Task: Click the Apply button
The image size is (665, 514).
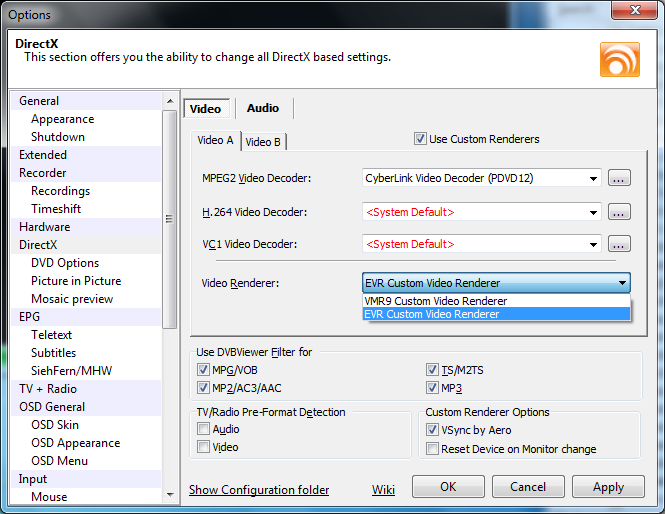Action: (x=608, y=487)
